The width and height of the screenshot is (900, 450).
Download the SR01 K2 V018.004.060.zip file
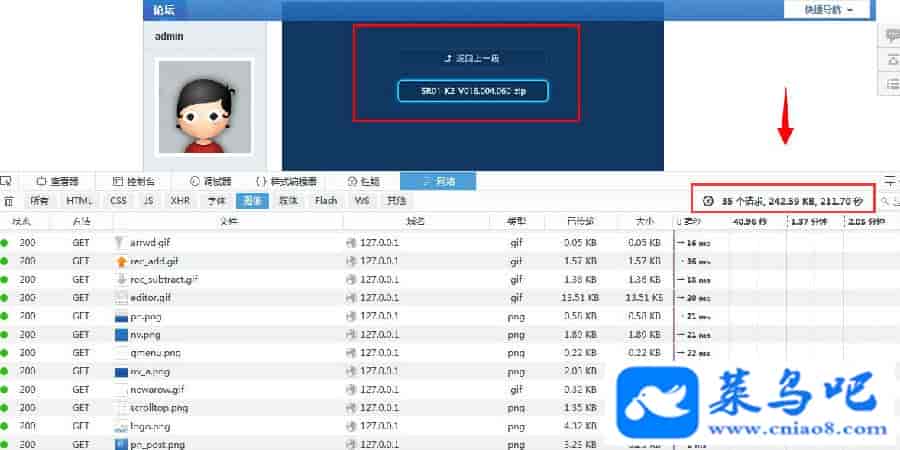pyautogui.click(x=473, y=91)
